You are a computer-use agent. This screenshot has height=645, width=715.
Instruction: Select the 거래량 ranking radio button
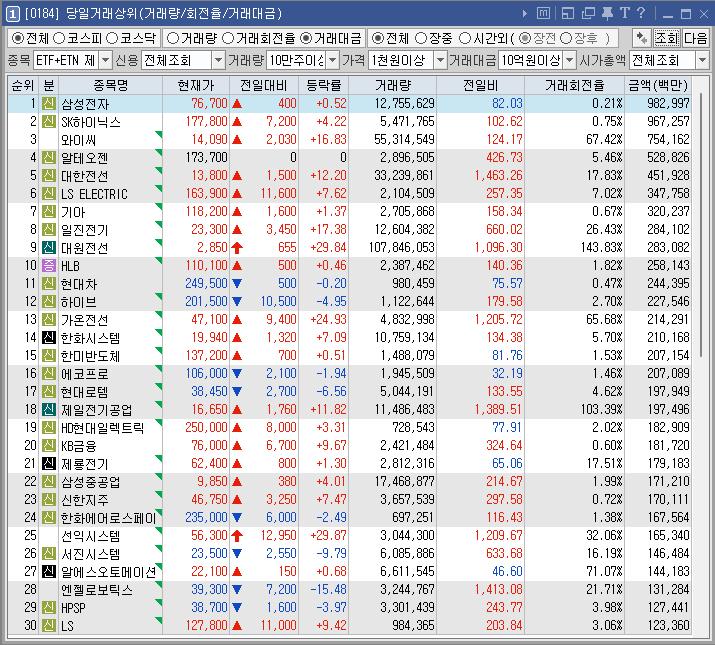click(x=172, y=38)
